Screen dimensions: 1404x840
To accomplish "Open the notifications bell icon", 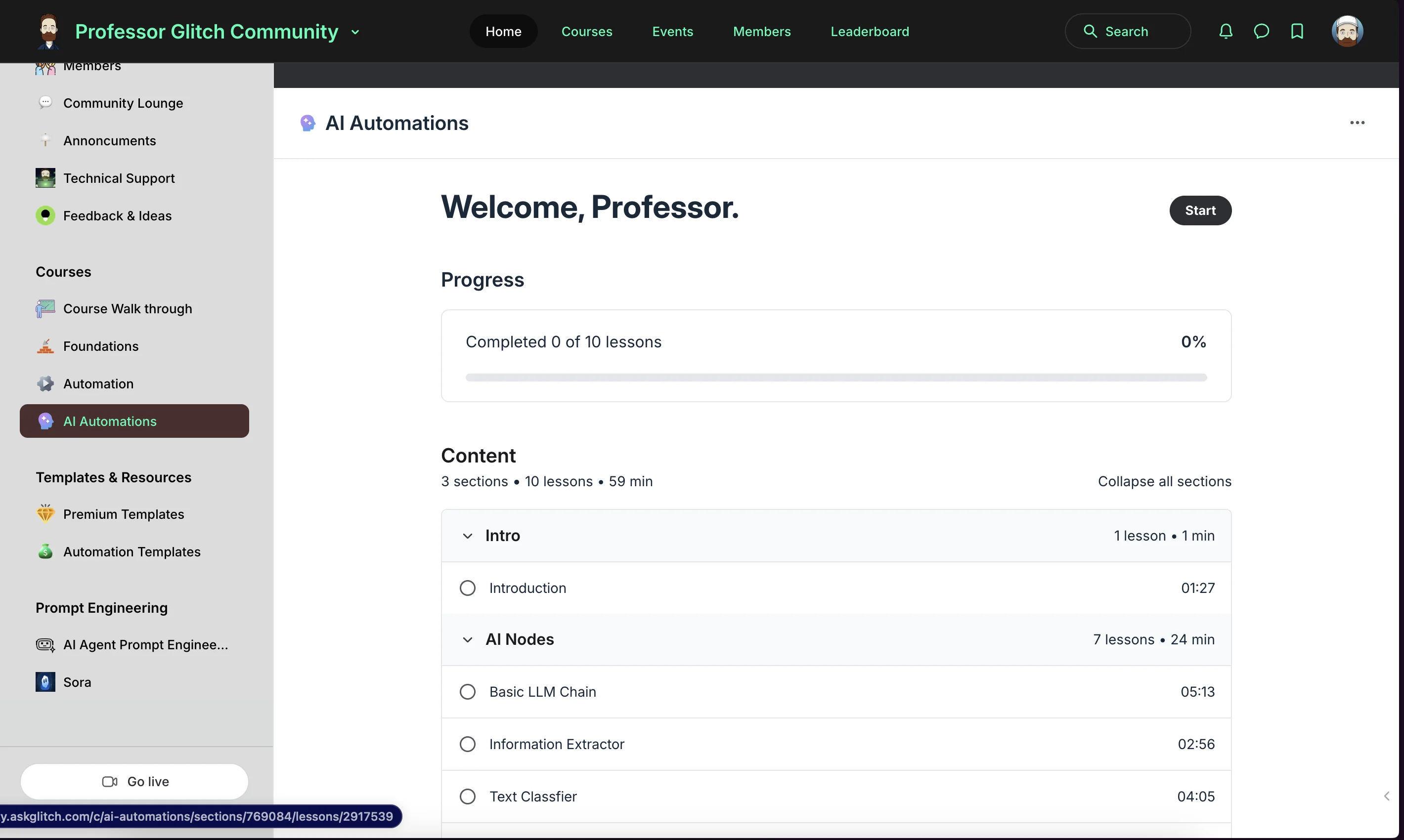I will click(x=1225, y=31).
